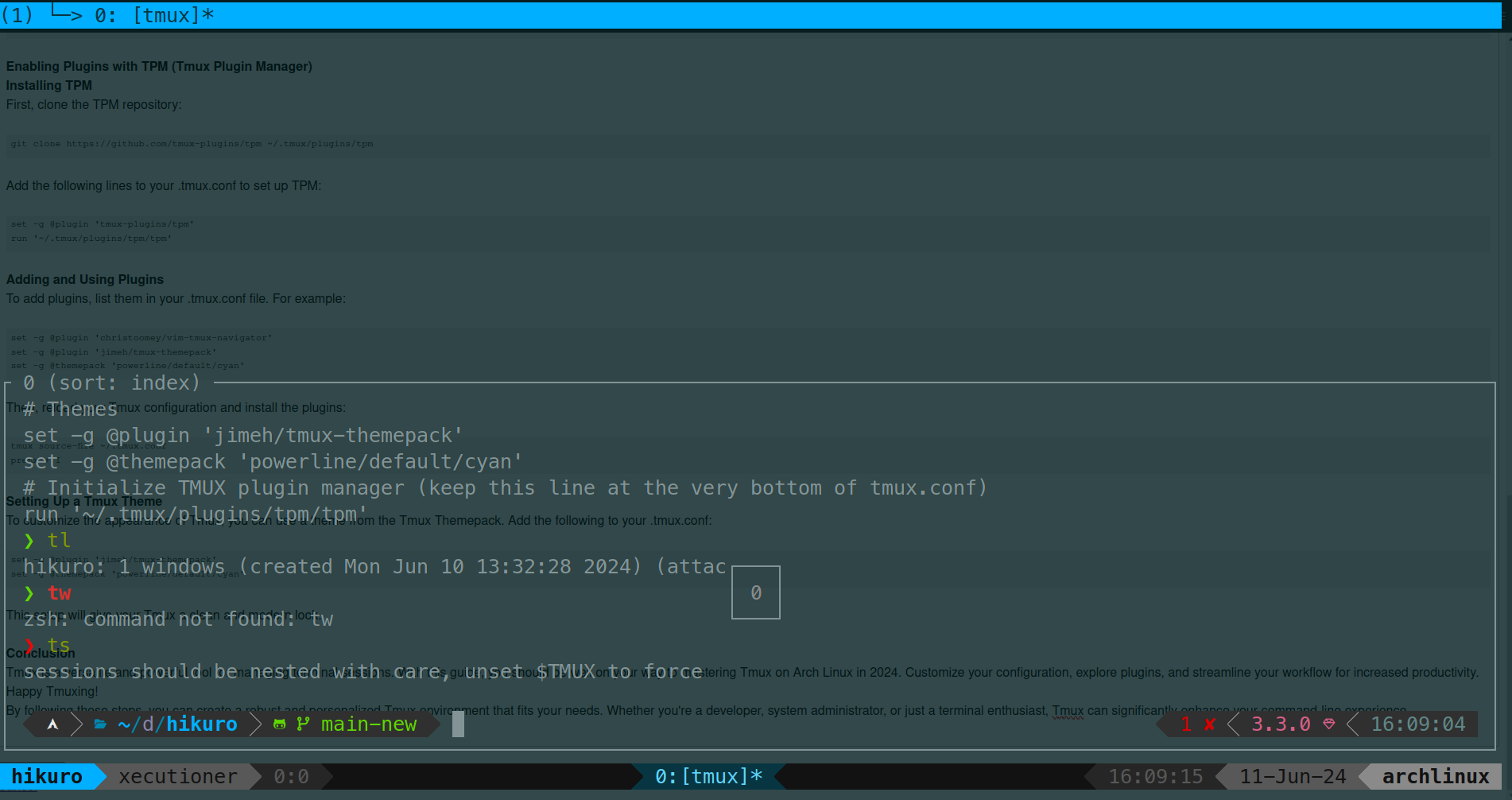Click the Arch Linux logo in the shell prompt

point(52,724)
